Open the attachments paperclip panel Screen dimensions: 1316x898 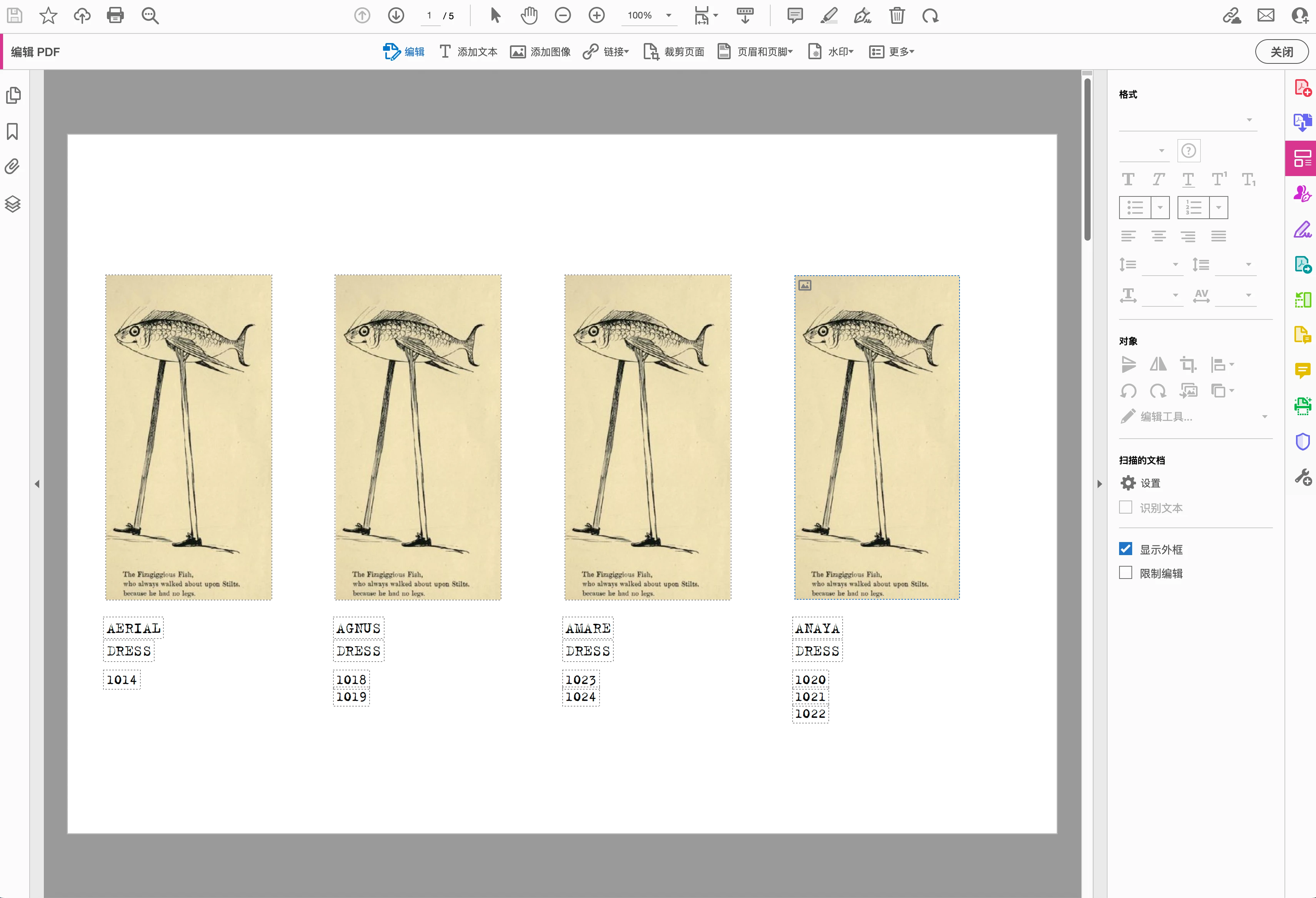[x=12, y=166]
